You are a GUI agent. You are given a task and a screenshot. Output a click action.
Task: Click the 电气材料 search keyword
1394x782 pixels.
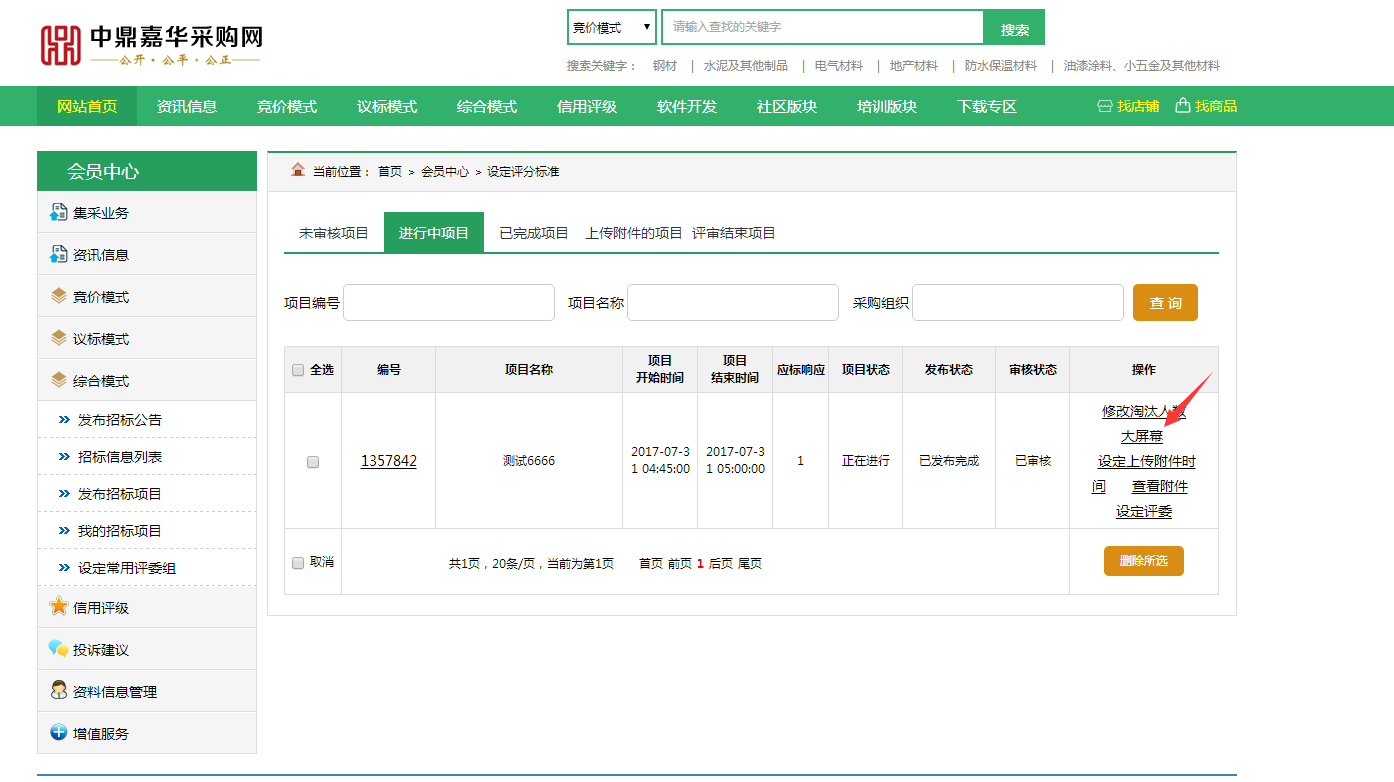(x=839, y=66)
